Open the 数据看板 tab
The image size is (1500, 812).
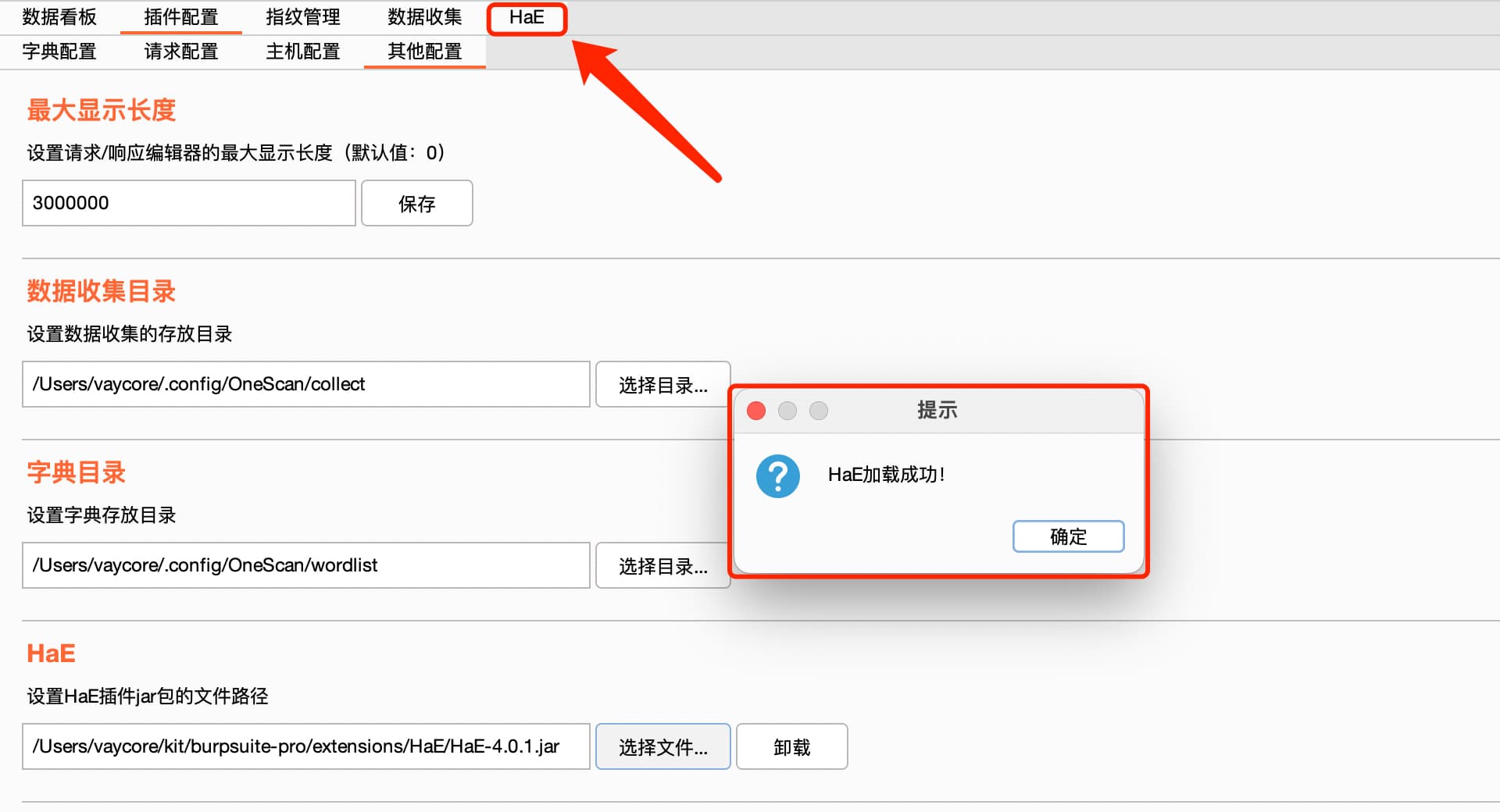tap(59, 17)
